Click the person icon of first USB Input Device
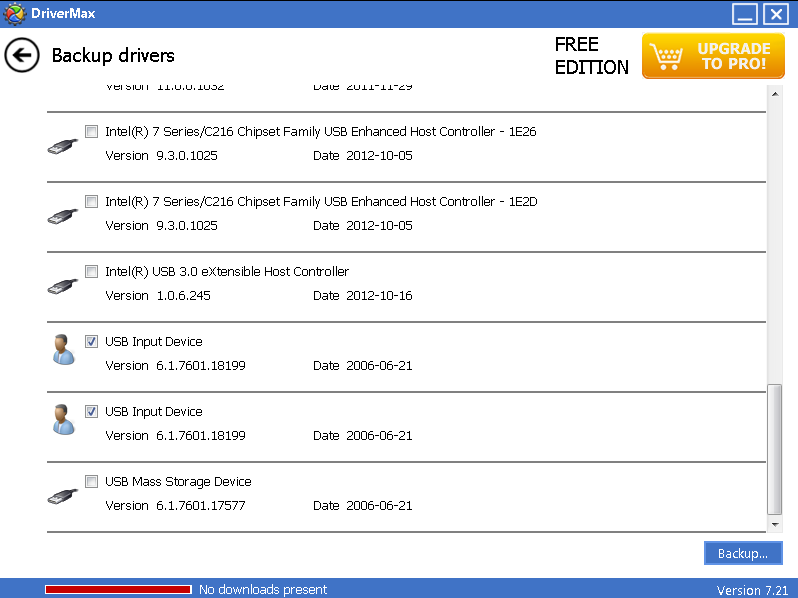 point(64,349)
